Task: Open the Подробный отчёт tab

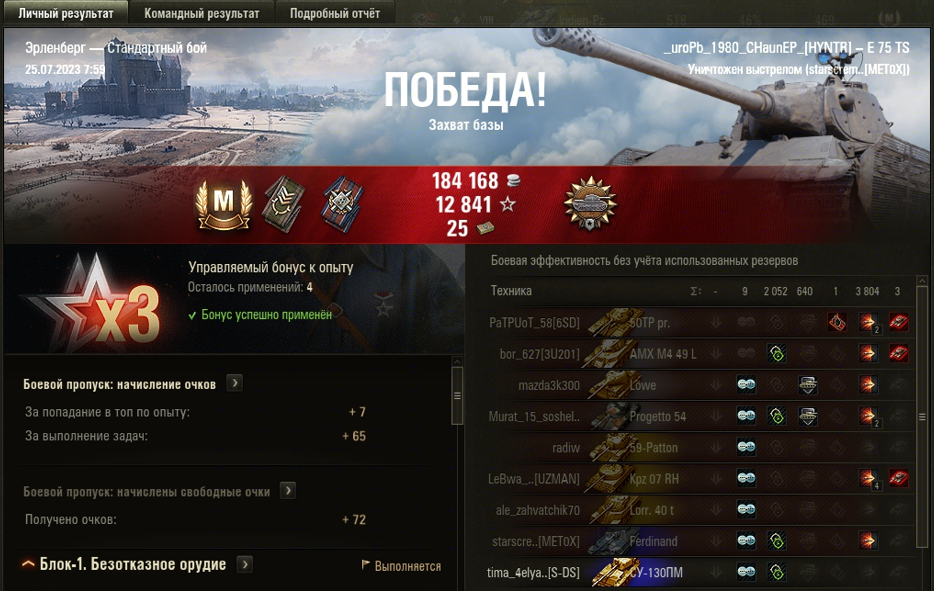Action: (x=335, y=13)
